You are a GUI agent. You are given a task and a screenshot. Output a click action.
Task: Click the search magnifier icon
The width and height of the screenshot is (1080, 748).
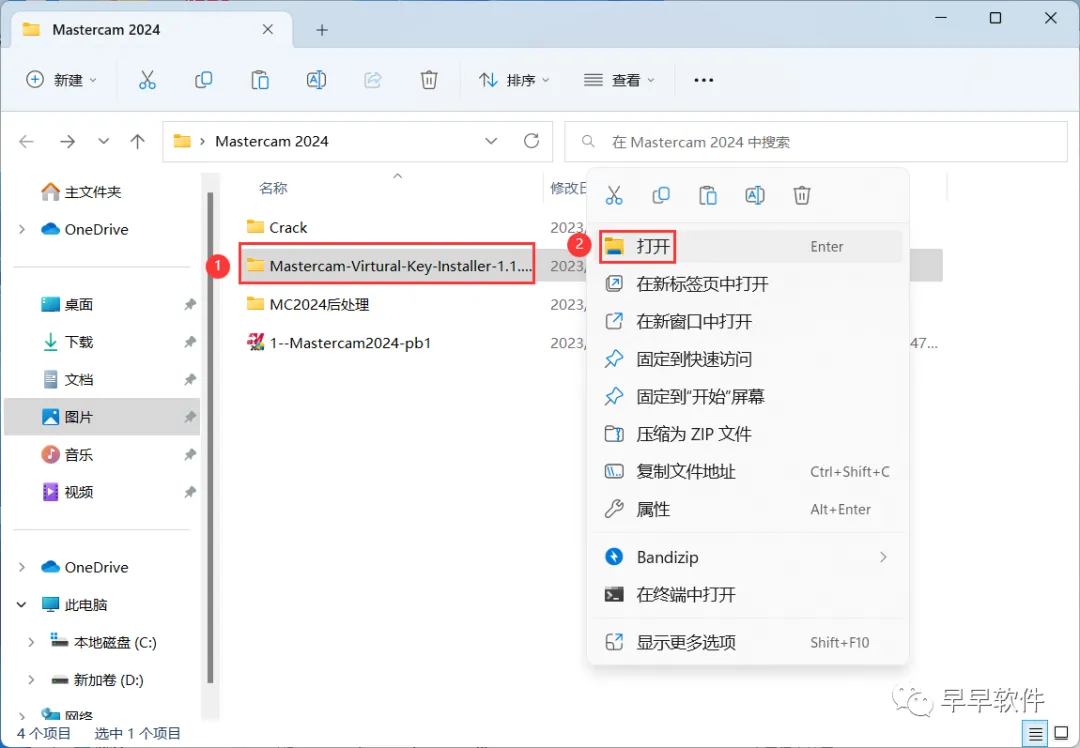point(588,141)
